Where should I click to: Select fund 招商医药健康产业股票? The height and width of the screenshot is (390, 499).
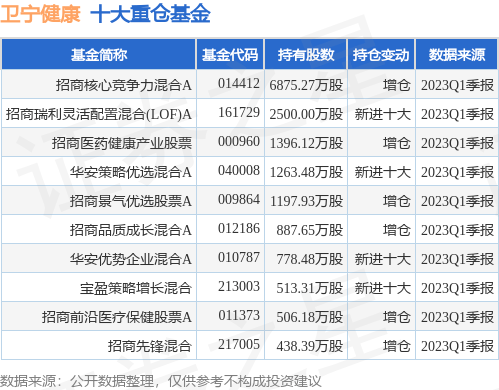tap(122, 143)
